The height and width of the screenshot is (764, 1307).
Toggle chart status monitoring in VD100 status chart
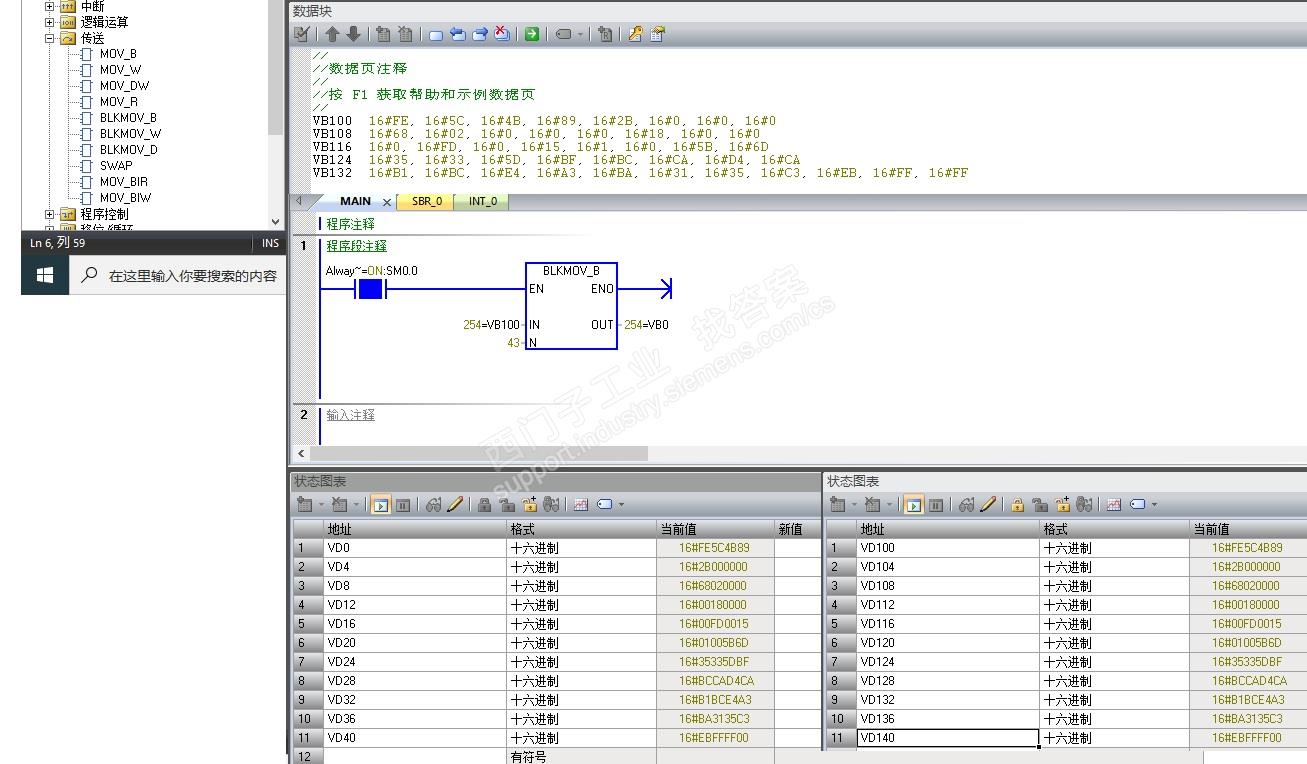pyautogui.click(x=914, y=505)
